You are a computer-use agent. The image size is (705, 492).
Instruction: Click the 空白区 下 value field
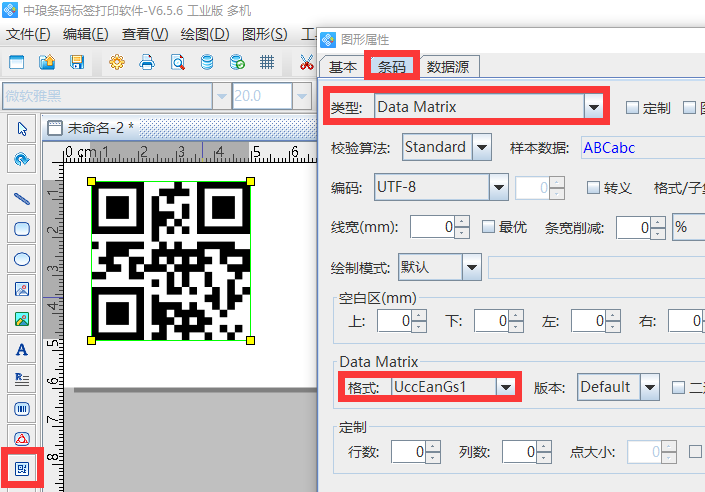[x=492, y=321]
